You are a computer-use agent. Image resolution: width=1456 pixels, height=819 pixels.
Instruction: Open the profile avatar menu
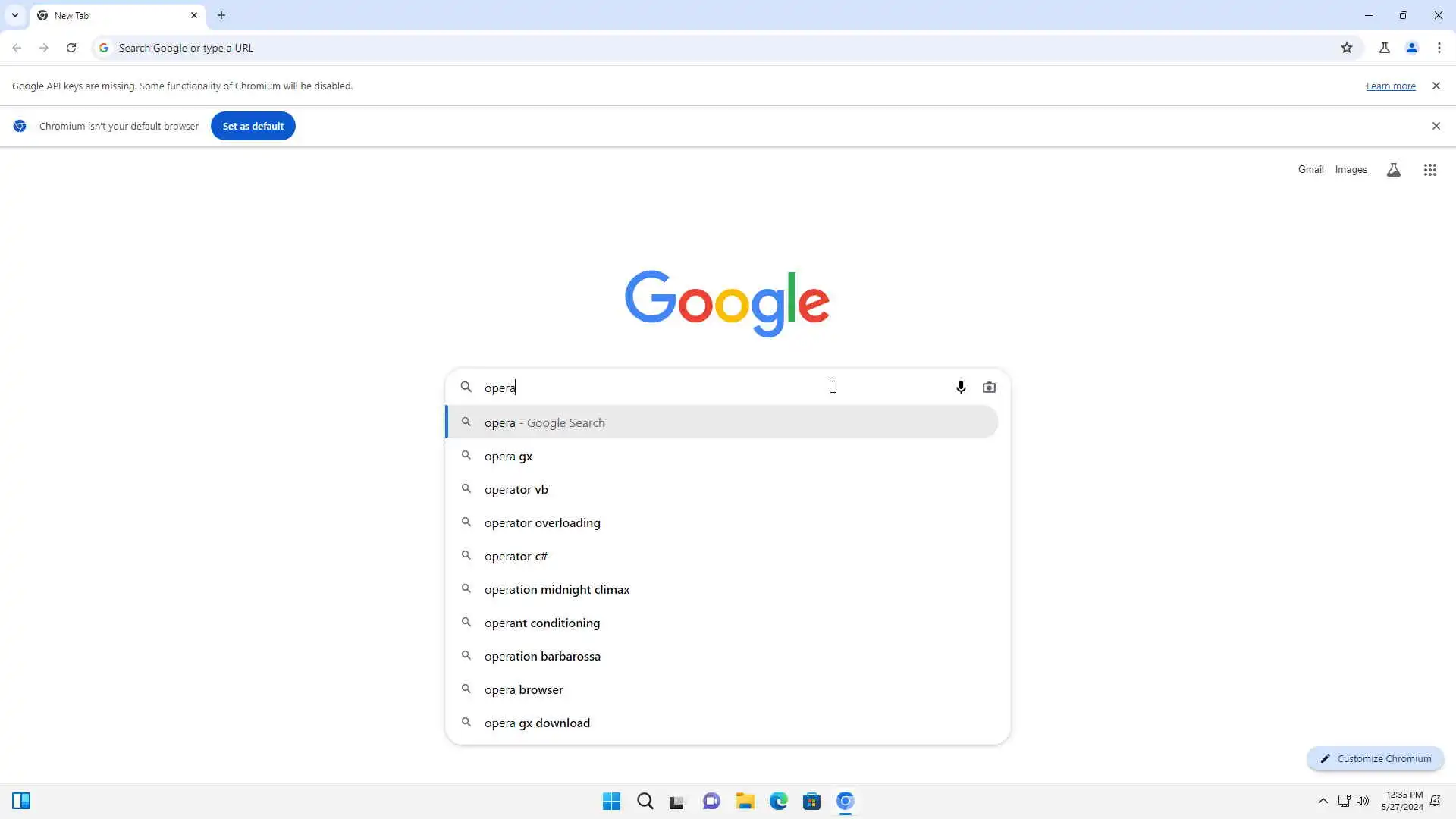(x=1411, y=48)
